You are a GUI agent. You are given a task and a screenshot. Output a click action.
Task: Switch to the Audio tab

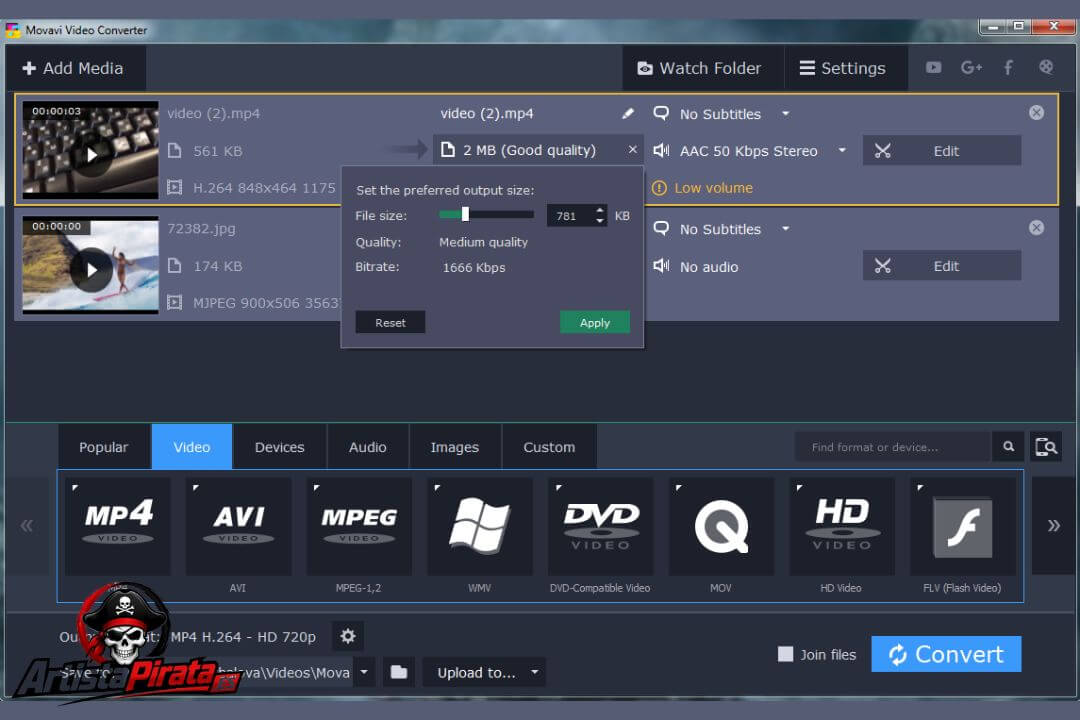click(x=367, y=447)
